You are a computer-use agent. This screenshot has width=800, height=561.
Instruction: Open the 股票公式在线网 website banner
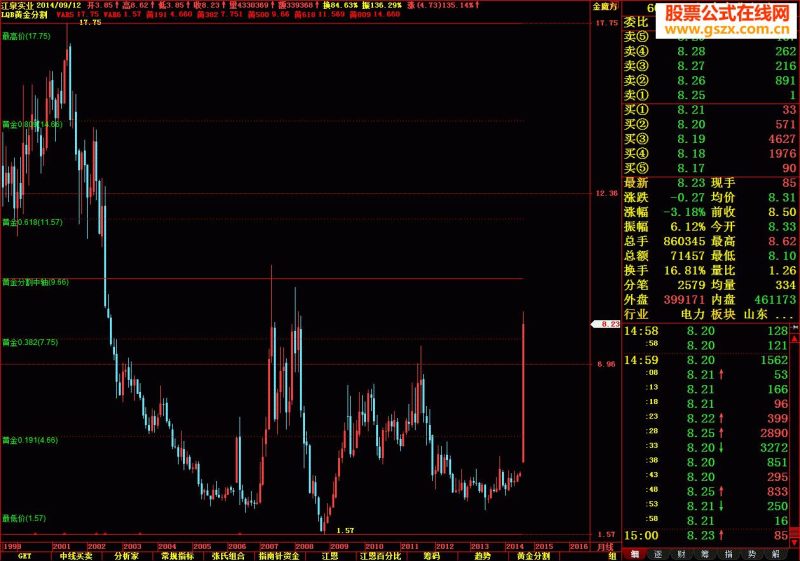(727, 20)
